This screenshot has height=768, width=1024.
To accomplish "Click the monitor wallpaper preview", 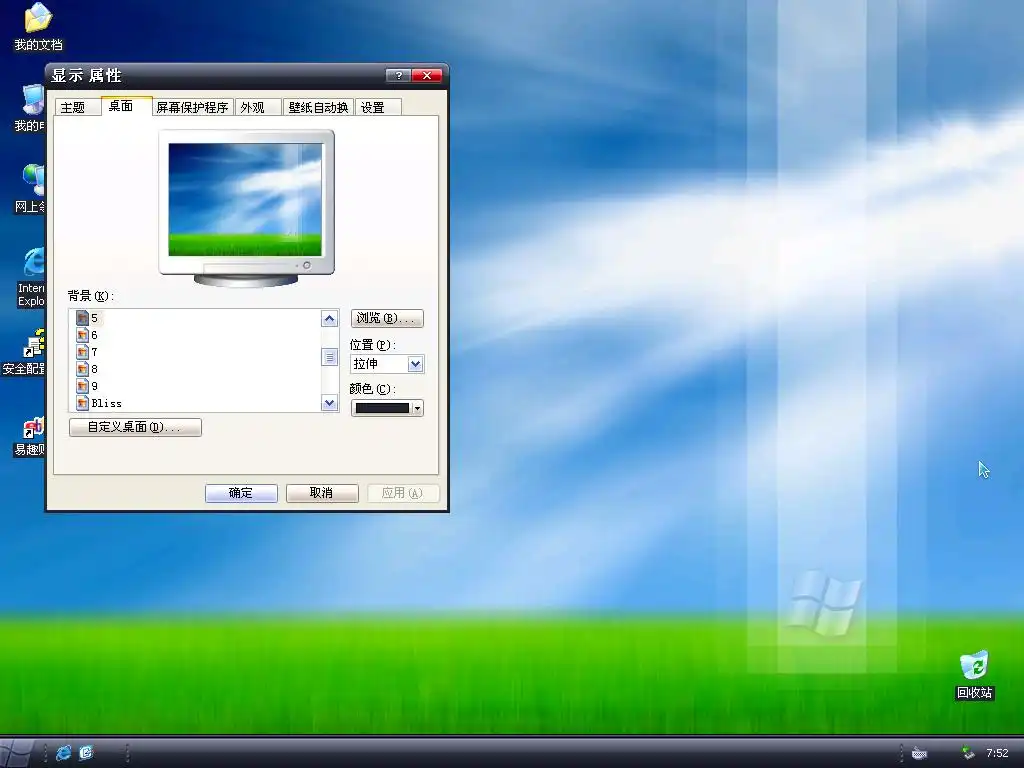I will (245, 199).
